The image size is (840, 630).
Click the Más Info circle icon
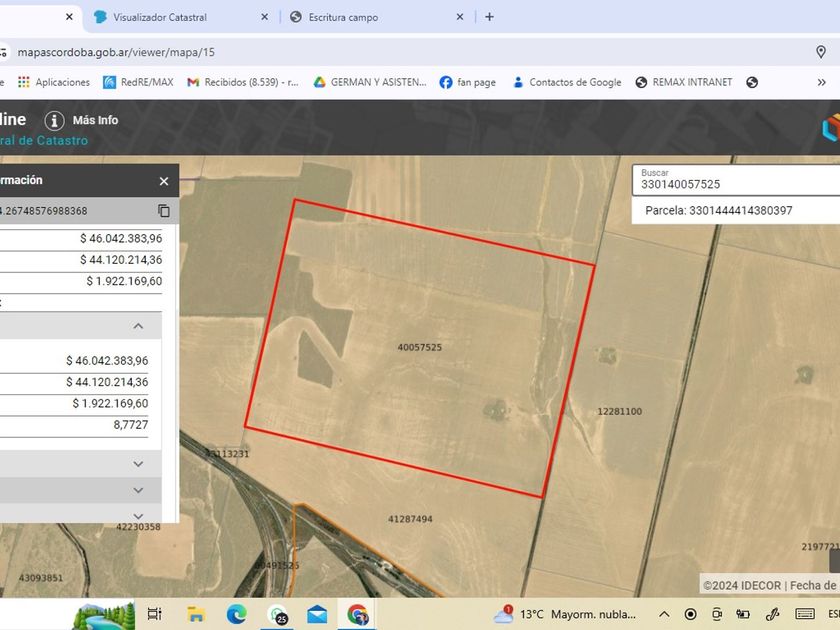(x=54, y=121)
